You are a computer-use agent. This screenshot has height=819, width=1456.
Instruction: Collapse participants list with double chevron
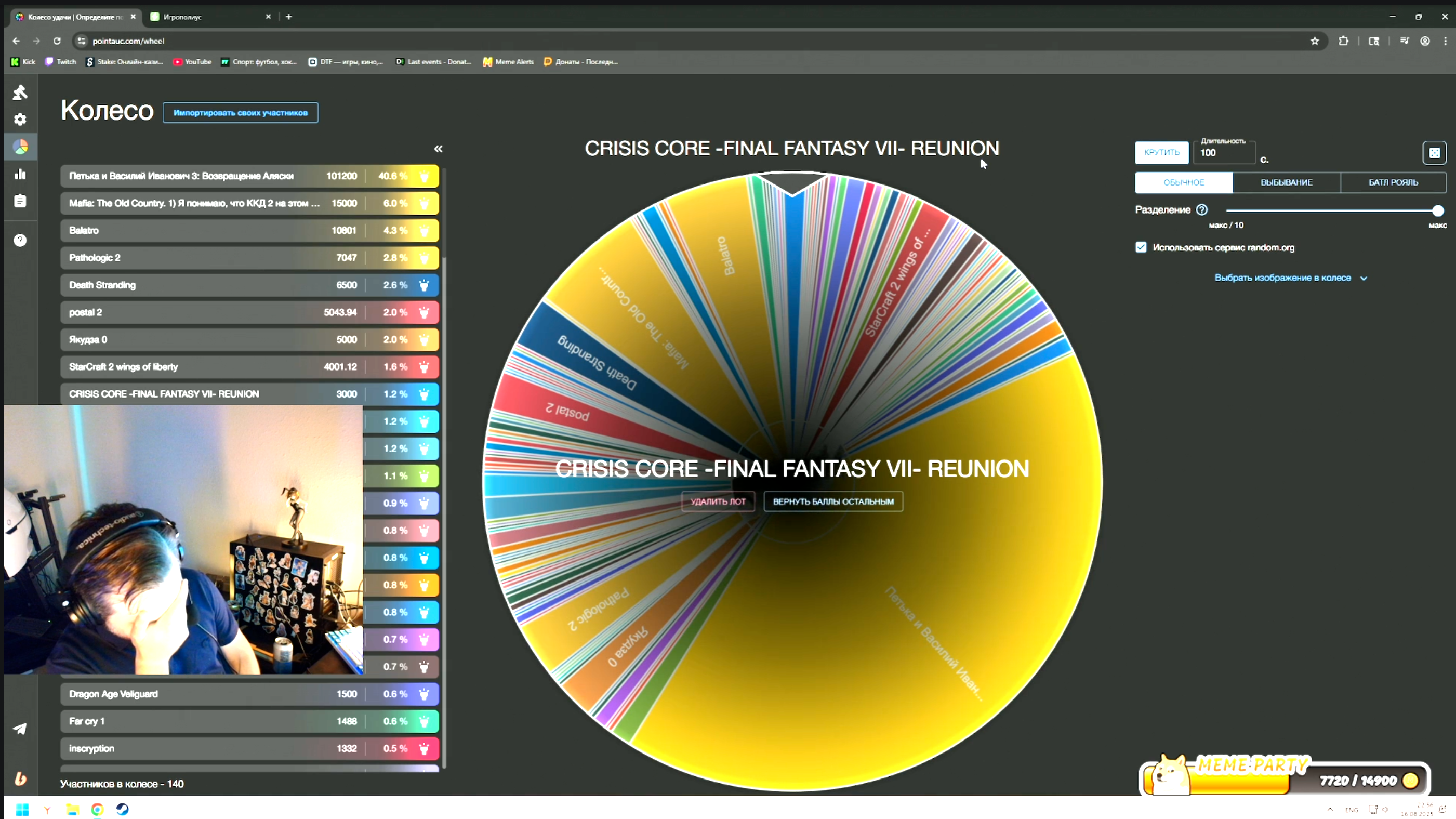(438, 149)
